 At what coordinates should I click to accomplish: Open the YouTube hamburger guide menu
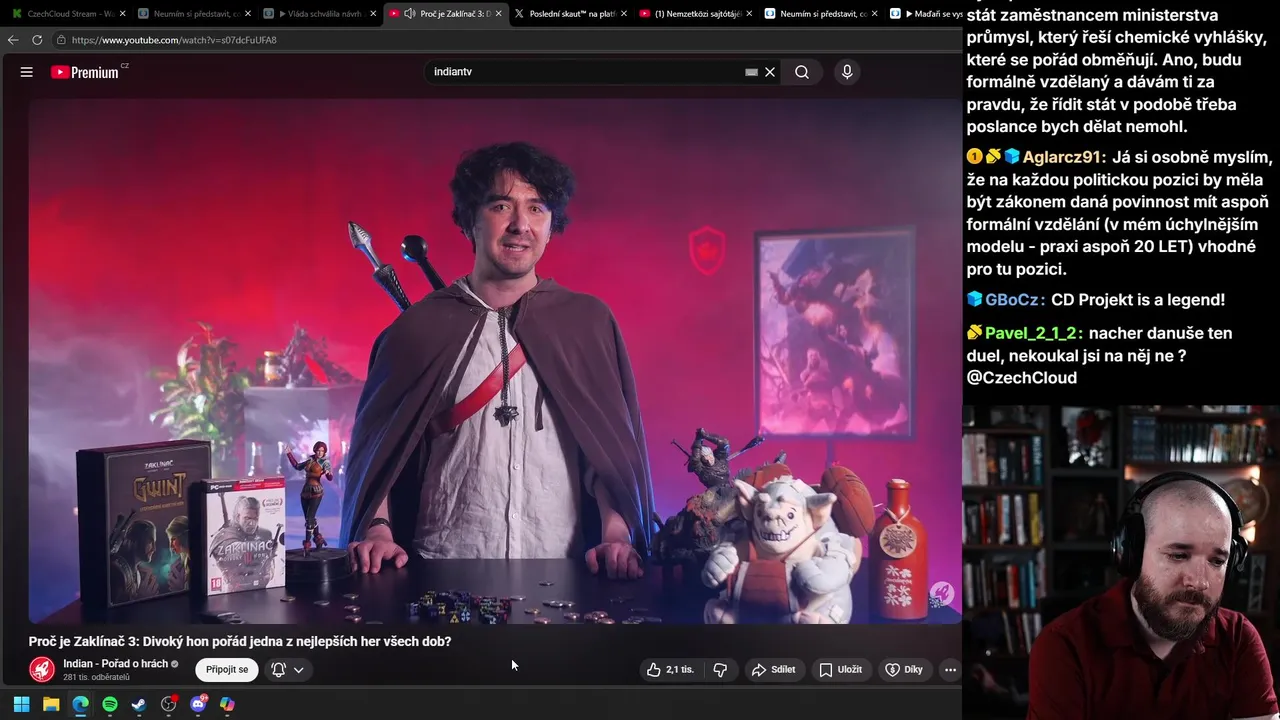[x=27, y=72]
